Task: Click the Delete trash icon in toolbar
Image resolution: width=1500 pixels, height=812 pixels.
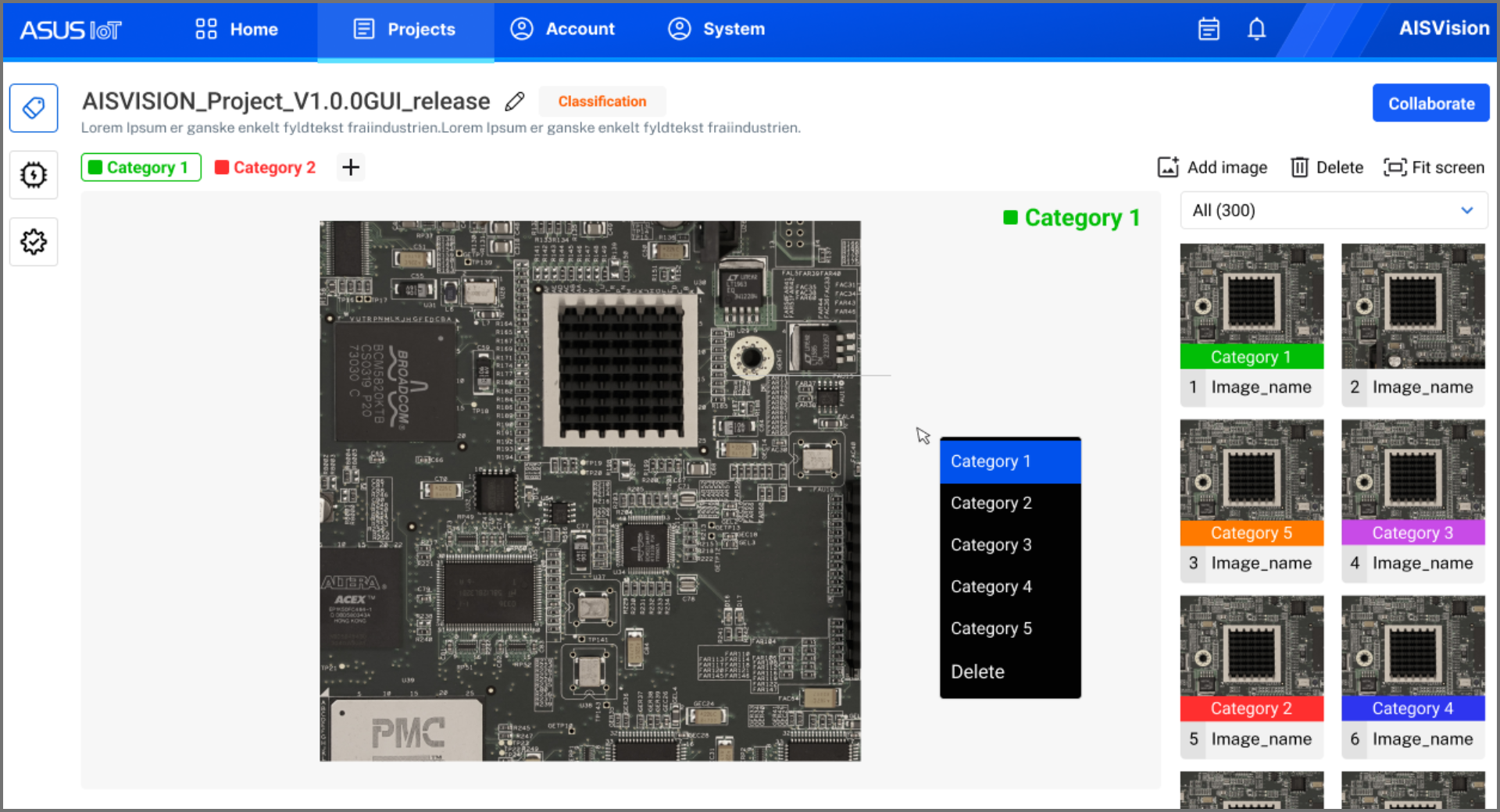Action: coord(1301,166)
